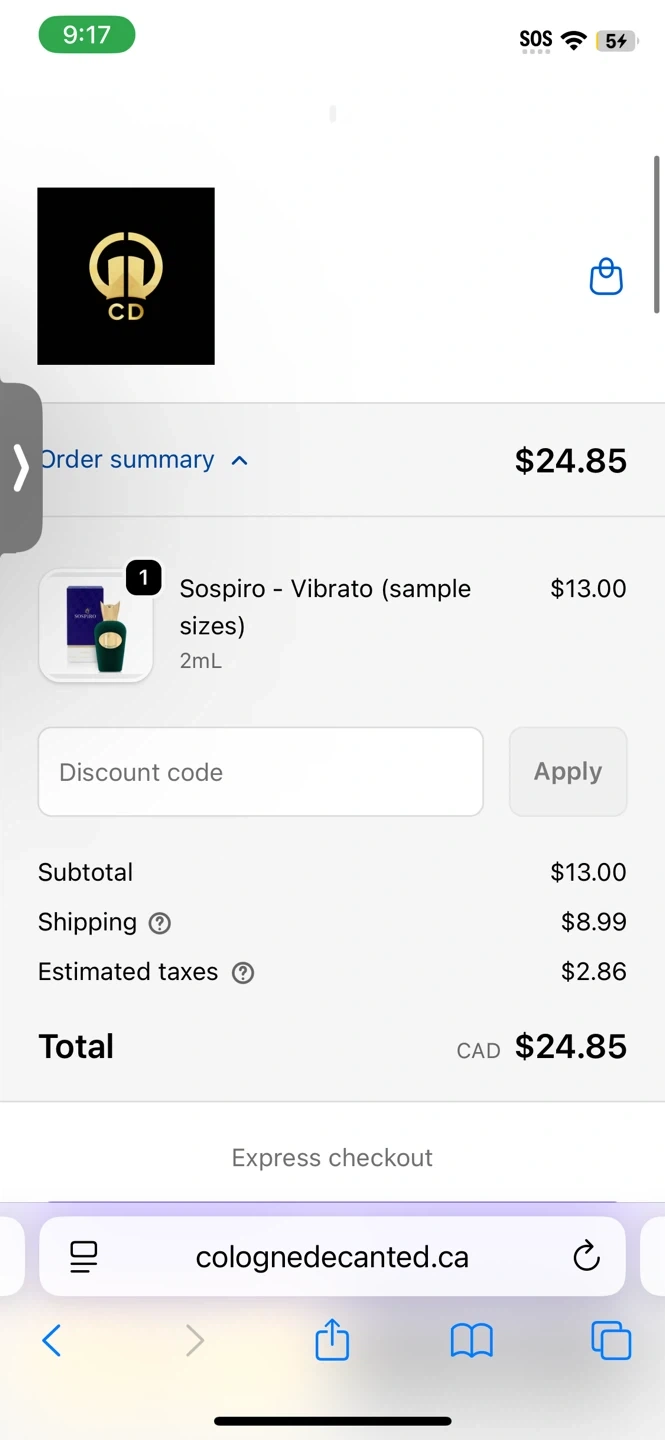Tap the green 9:17 time indicator
This screenshot has width=665, height=1440.
tap(87, 35)
